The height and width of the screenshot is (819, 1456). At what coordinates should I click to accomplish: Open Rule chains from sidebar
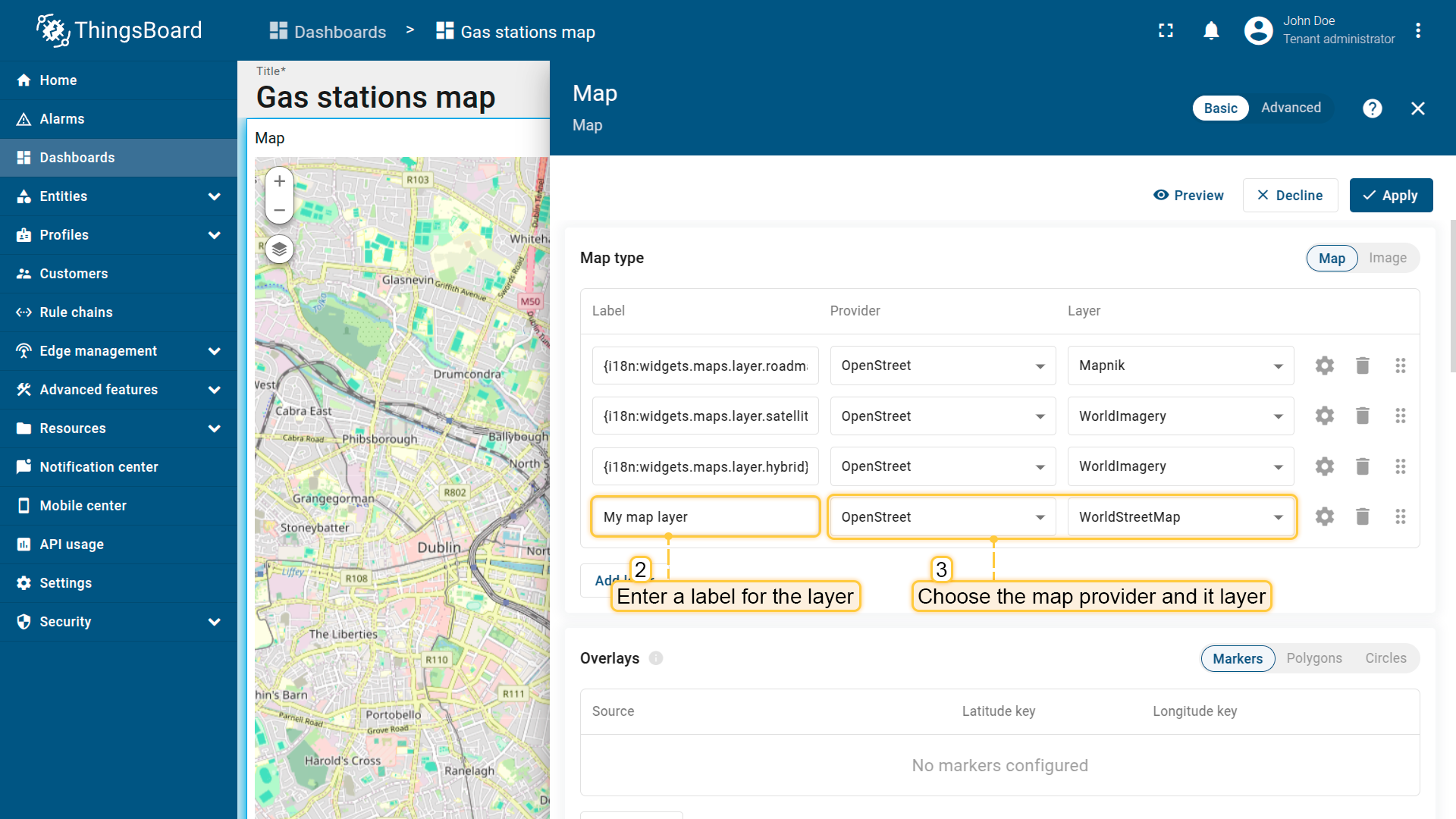tap(76, 312)
